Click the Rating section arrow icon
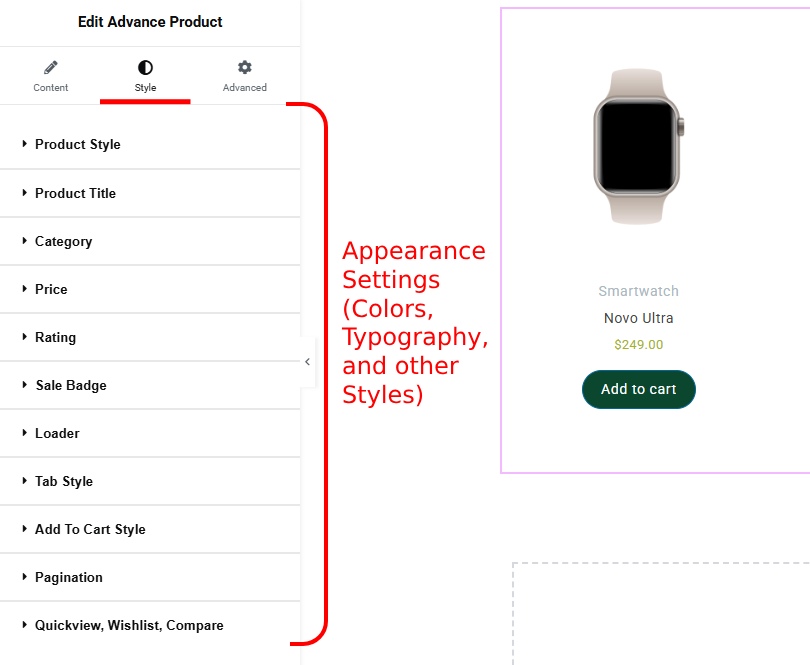 (25, 337)
